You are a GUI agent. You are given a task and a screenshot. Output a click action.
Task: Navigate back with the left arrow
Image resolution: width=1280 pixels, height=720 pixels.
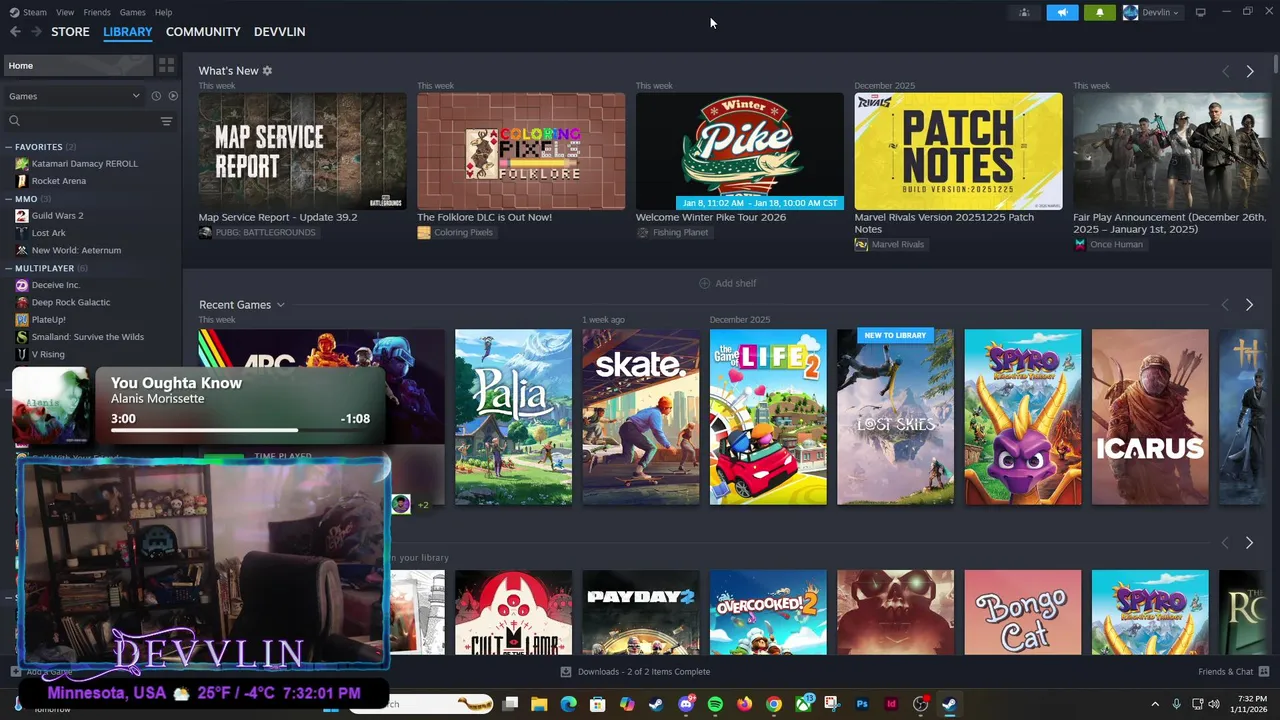coord(15,32)
